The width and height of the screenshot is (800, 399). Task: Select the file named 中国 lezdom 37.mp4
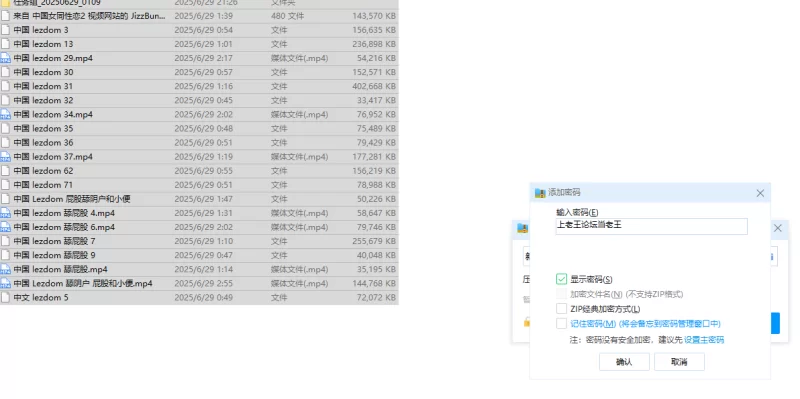[x=53, y=157]
